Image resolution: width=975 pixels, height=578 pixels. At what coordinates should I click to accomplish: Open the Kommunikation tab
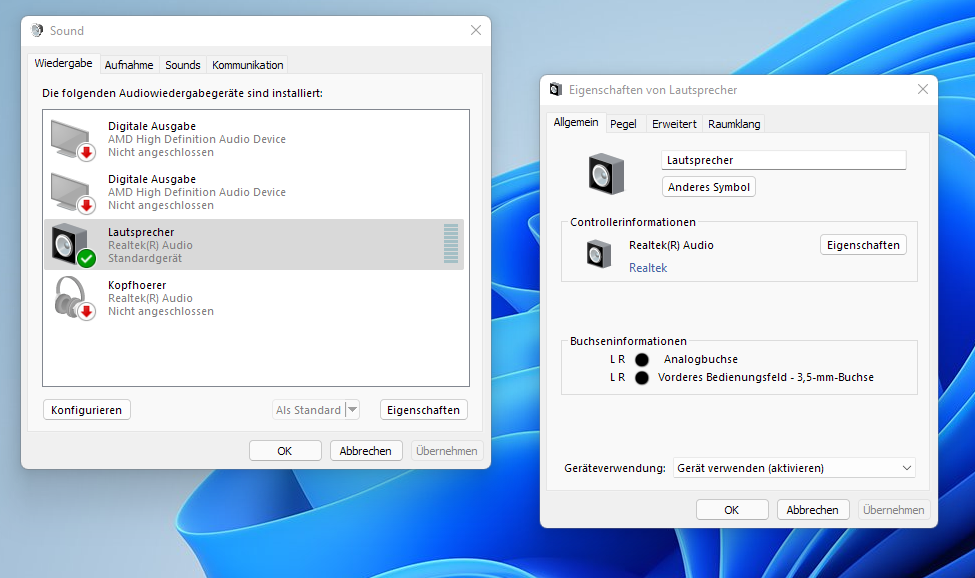[x=247, y=65]
